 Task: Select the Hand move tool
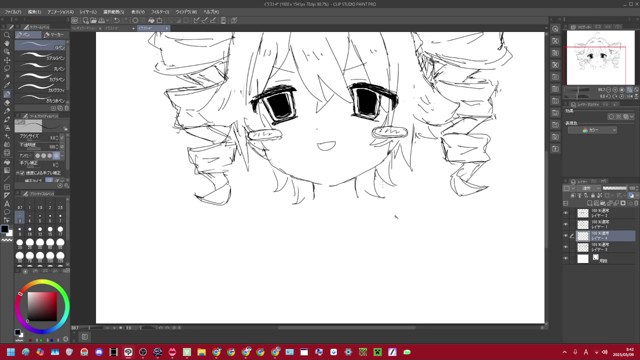[x=7, y=43]
